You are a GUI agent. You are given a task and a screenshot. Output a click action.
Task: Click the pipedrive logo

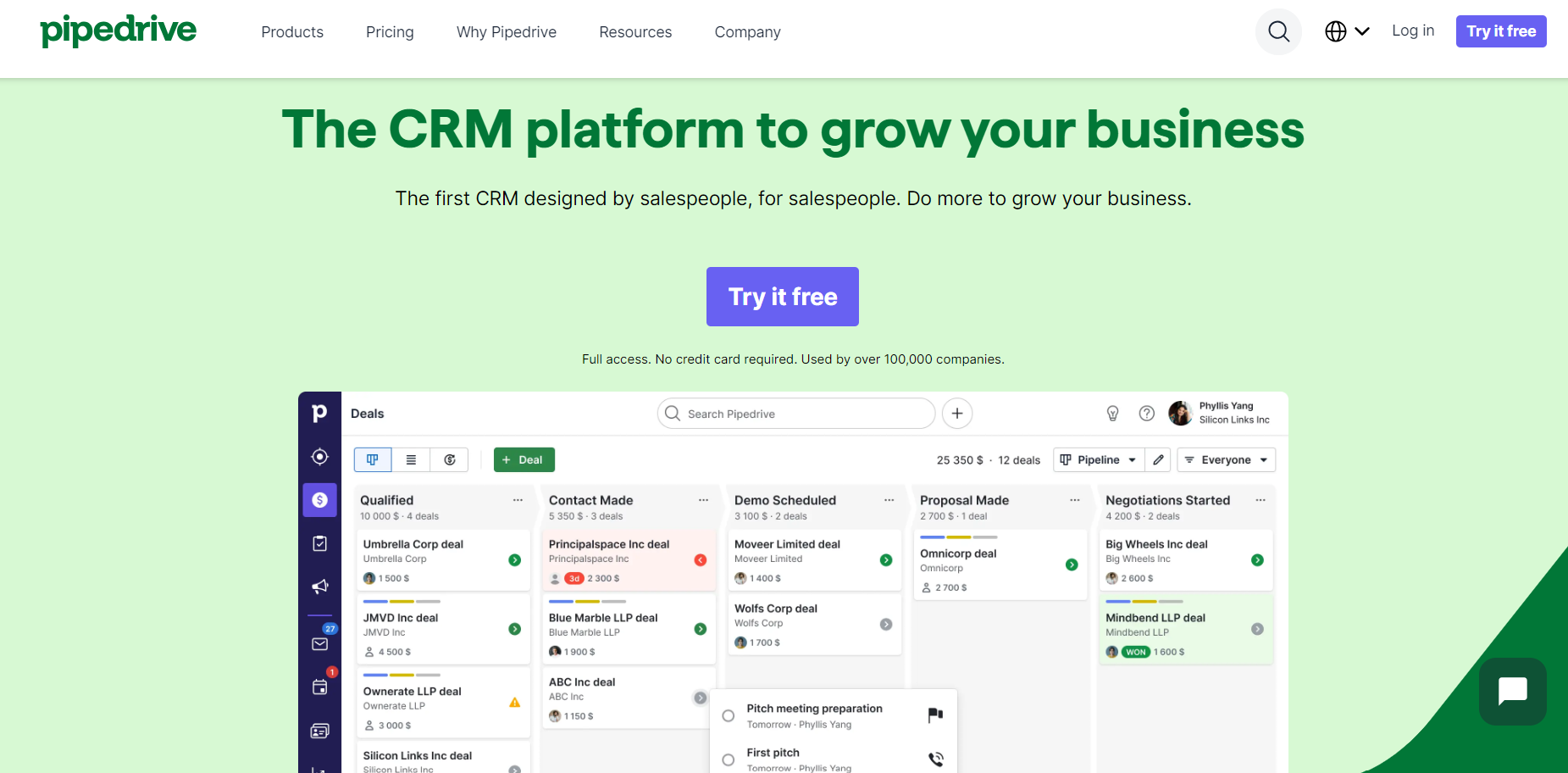click(x=119, y=31)
